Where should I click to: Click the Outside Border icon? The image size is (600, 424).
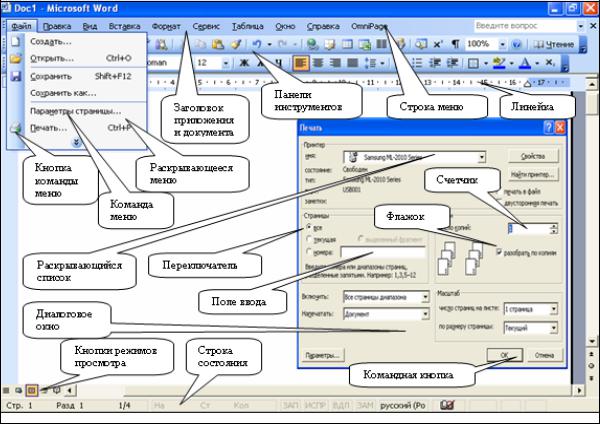[x=473, y=63]
